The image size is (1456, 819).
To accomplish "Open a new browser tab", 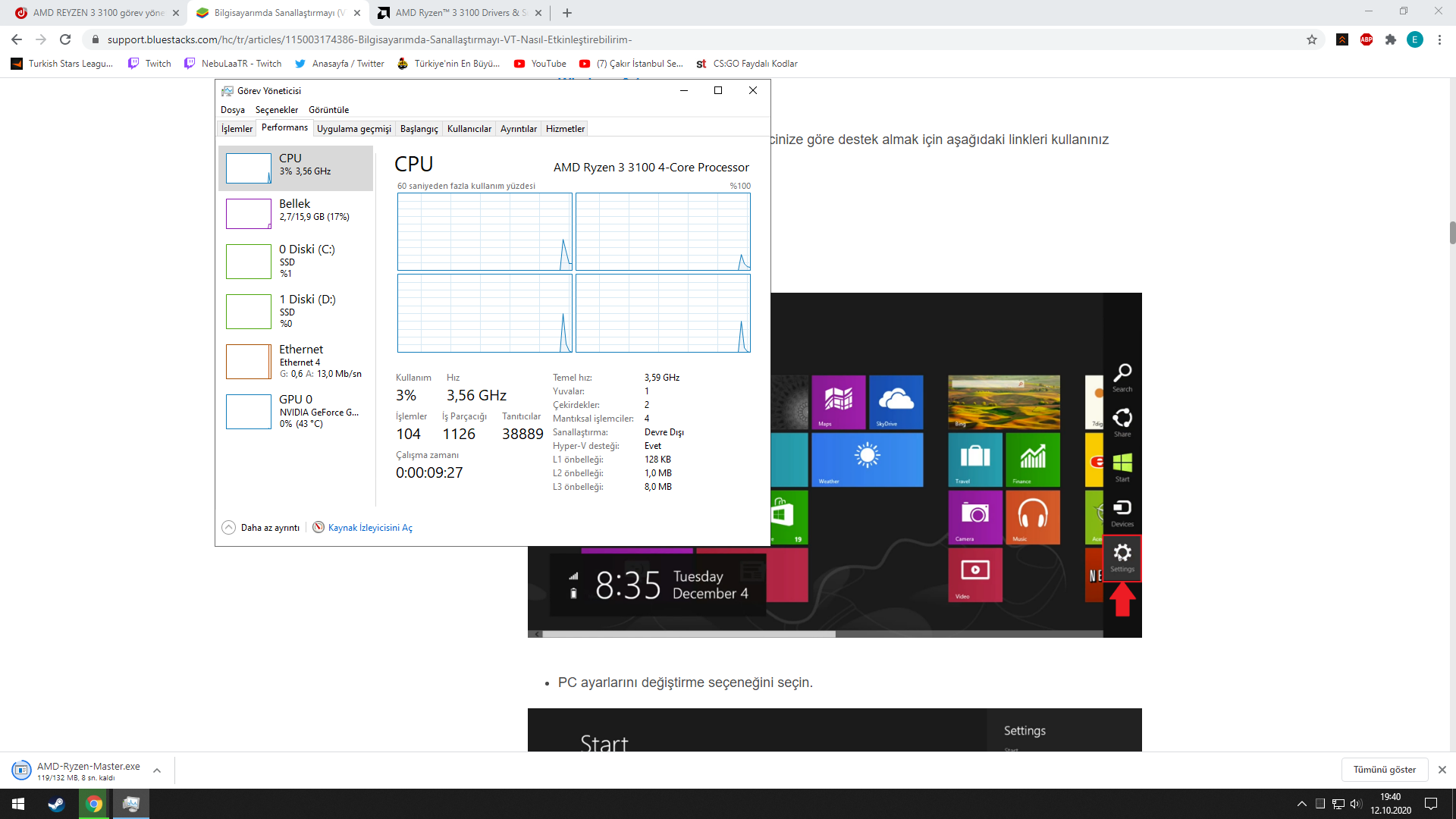I will tap(567, 13).
